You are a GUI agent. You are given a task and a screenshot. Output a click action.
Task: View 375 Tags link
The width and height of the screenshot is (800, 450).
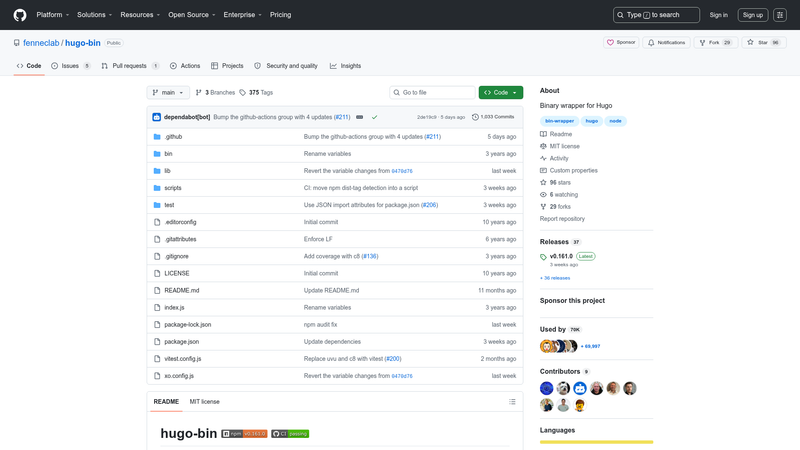(x=256, y=92)
